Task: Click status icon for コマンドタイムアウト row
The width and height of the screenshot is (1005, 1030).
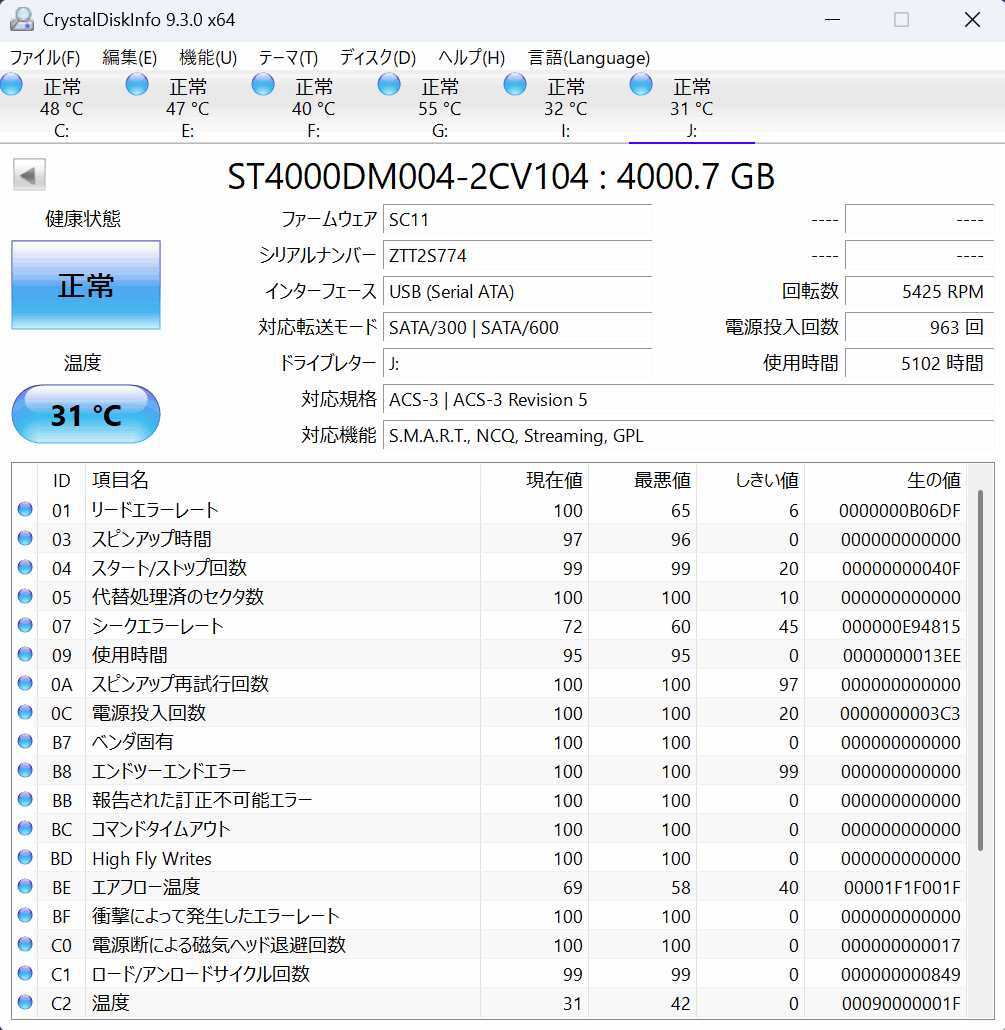Action: point(25,828)
